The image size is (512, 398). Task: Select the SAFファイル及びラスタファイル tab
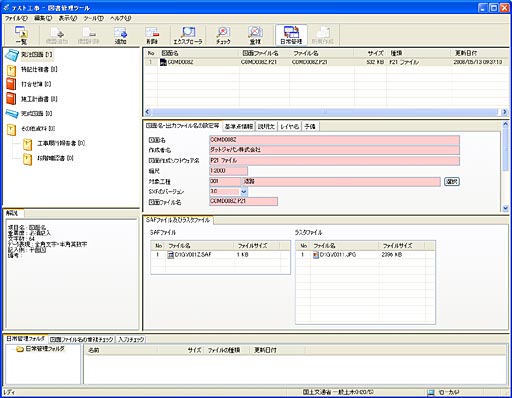coord(178,220)
